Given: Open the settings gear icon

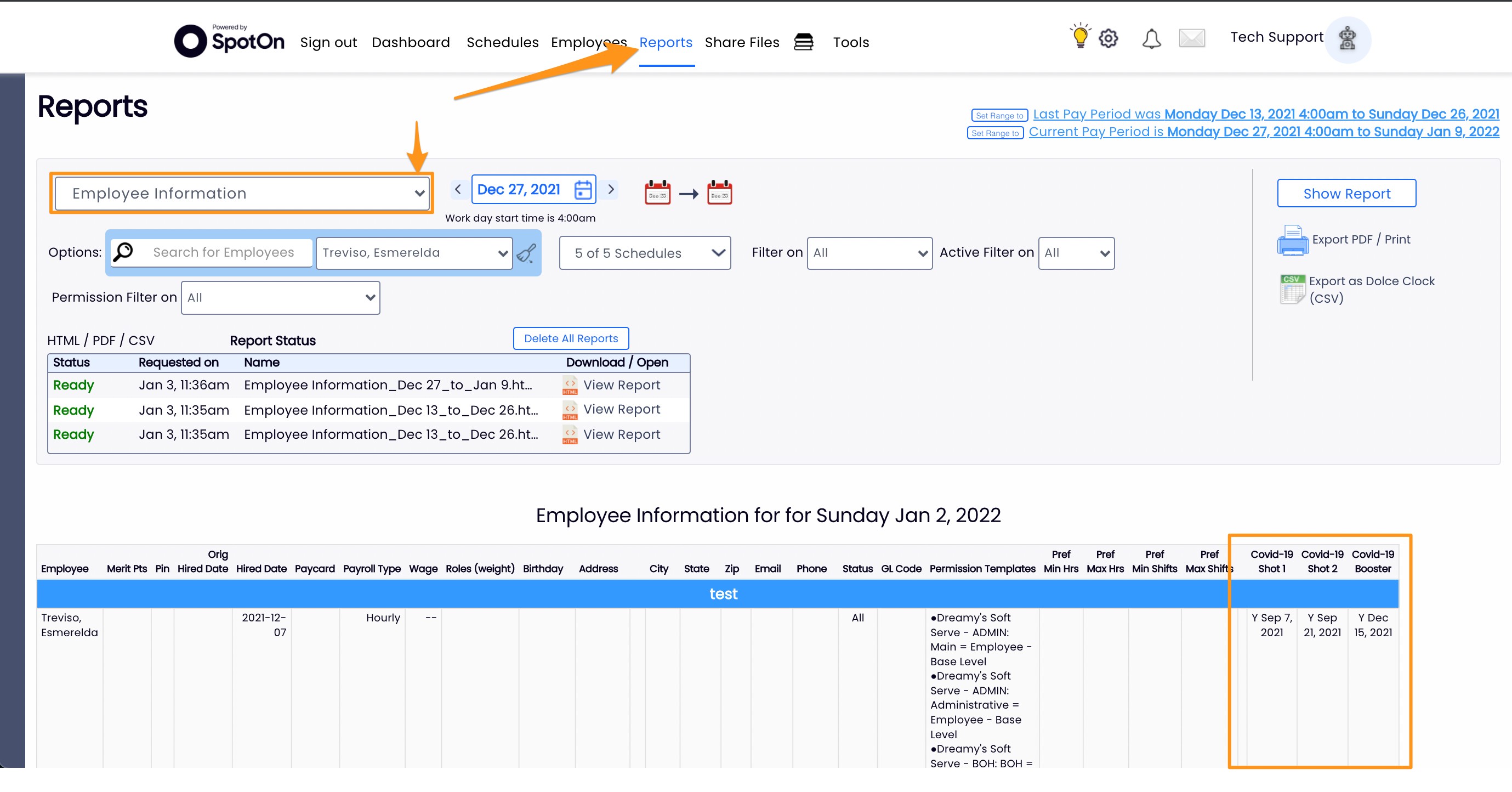Looking at the screenshot, I should click(1108, 39).
